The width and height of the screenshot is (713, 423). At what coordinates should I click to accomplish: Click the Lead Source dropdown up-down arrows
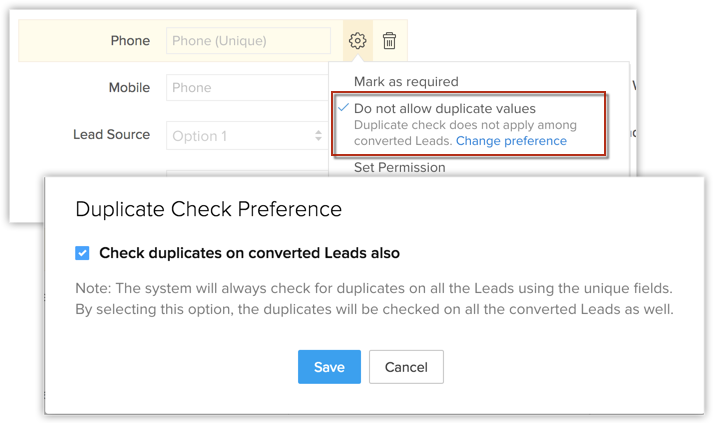click(x=319, y=135)
